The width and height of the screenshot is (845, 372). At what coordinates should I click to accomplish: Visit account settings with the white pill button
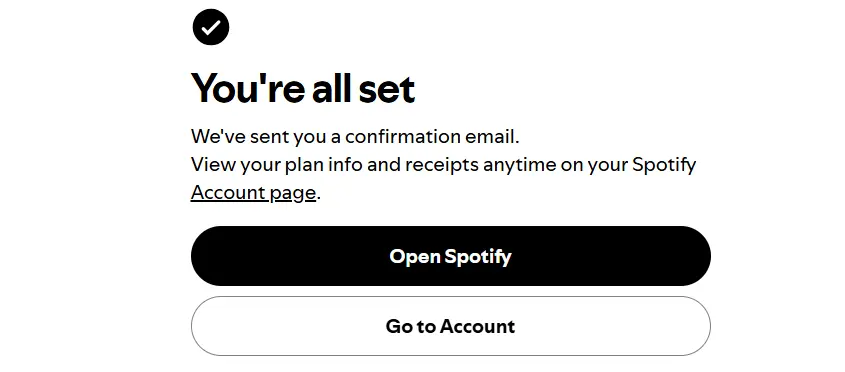(x=451, y=326)
